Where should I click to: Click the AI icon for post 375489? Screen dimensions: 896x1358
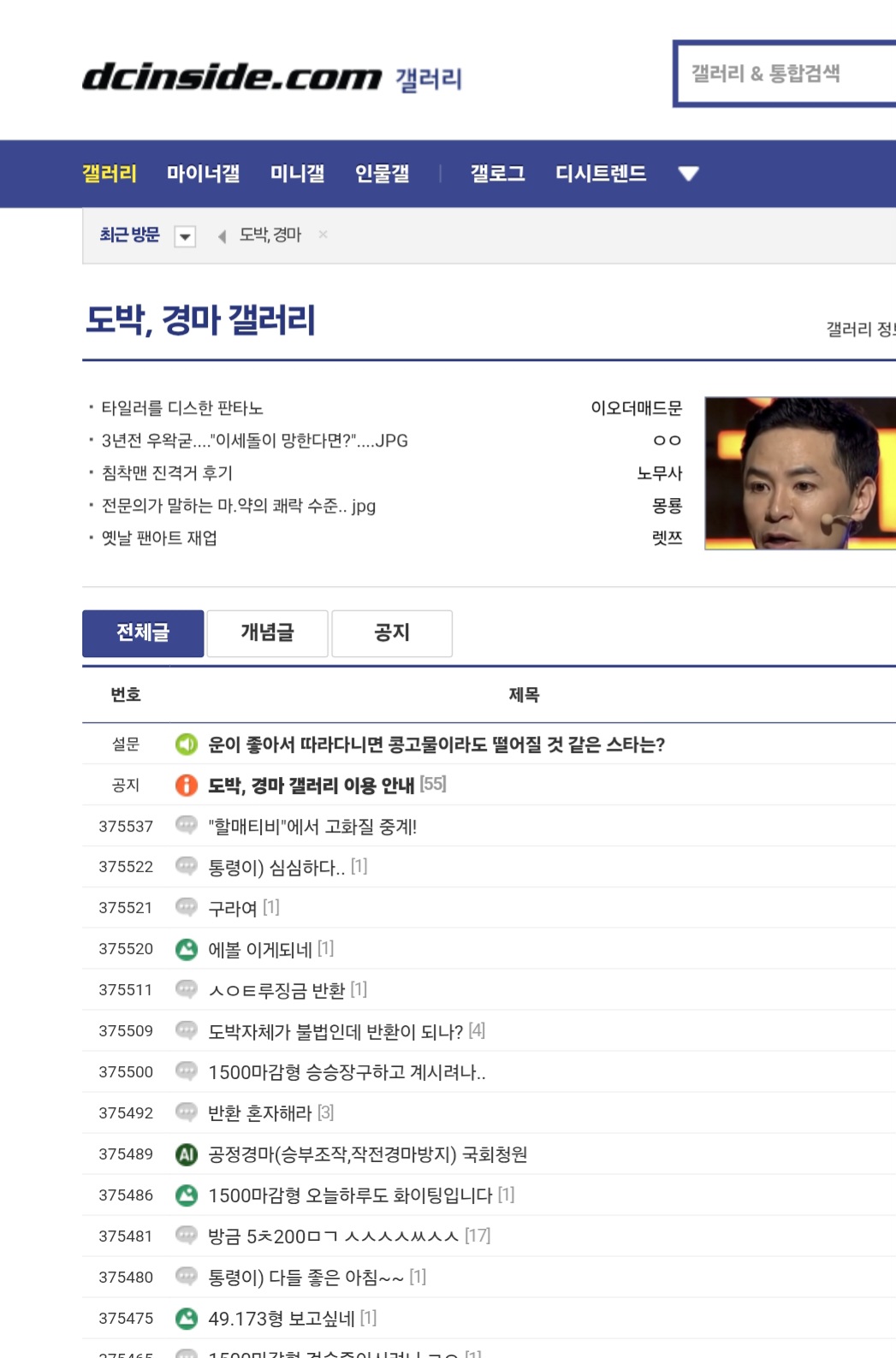pyautogui.click(x=186, y=1154)
